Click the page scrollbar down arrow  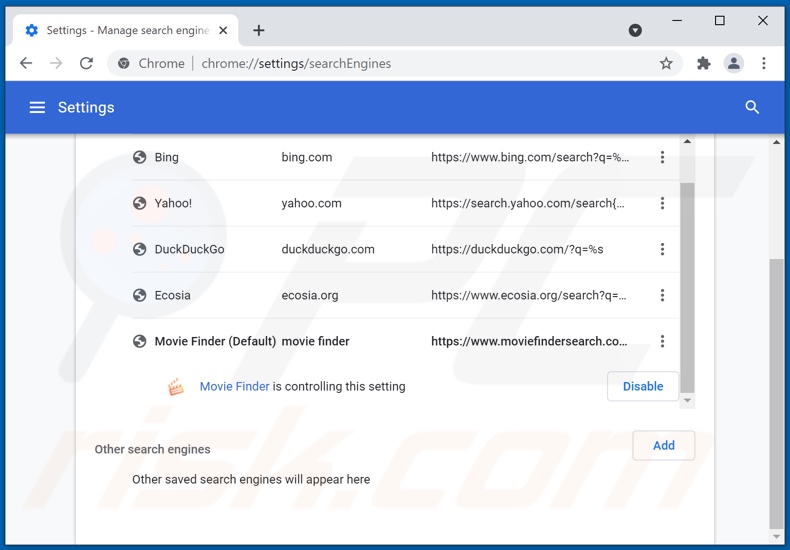(x=776, y=537)
